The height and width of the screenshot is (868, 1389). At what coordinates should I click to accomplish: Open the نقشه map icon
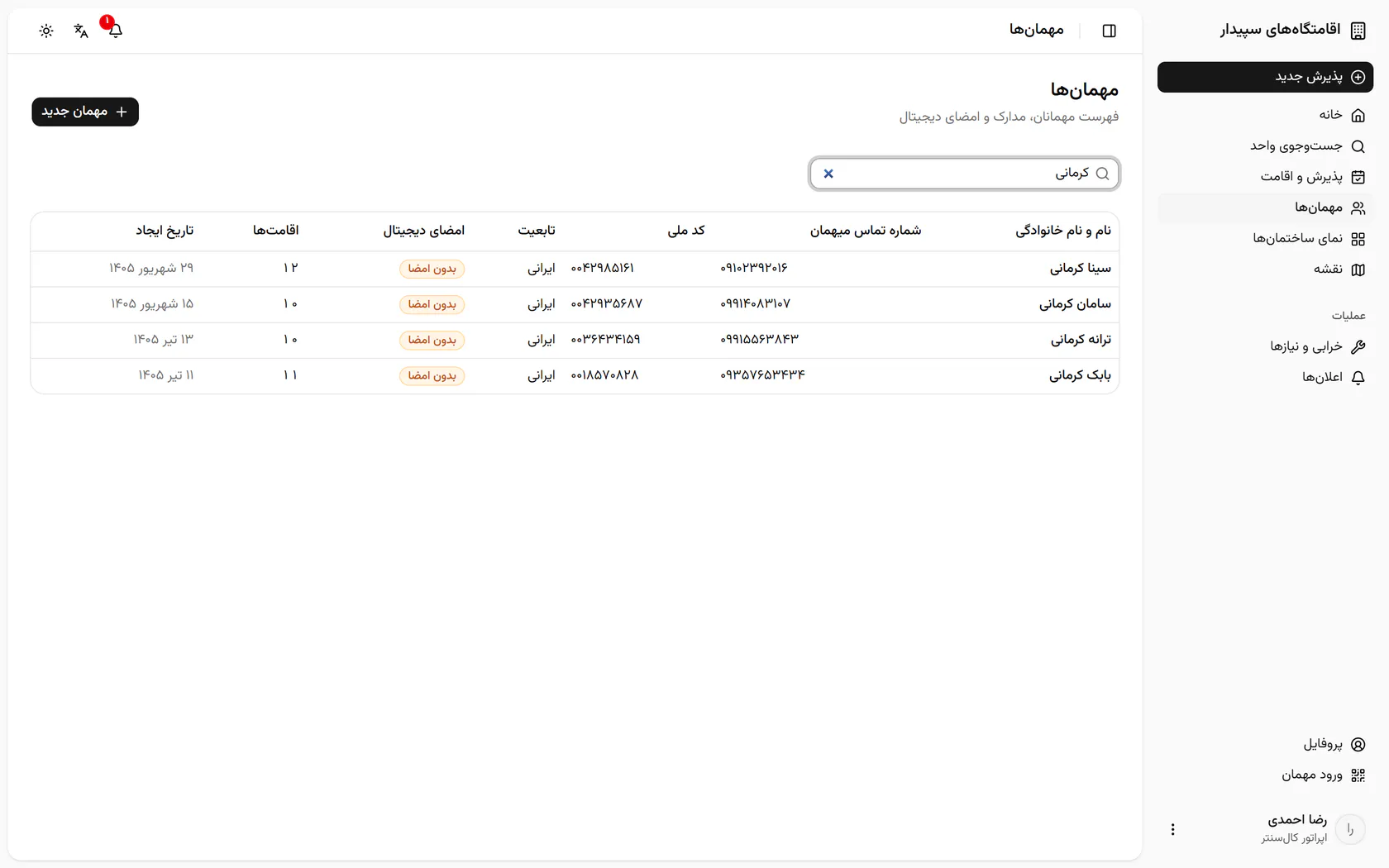1358,269
